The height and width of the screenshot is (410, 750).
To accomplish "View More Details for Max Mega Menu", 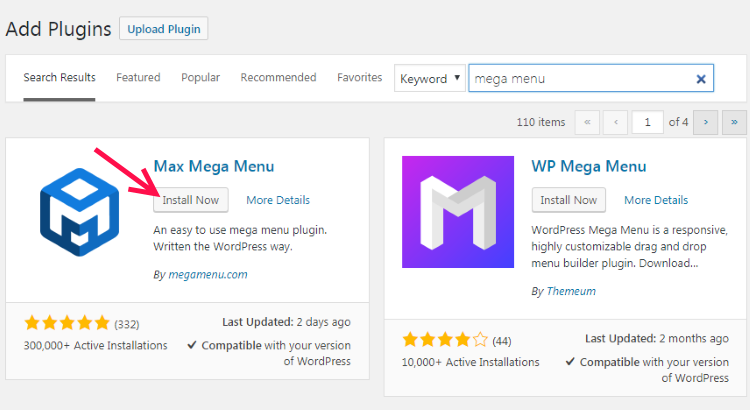I will pos(278,200).
